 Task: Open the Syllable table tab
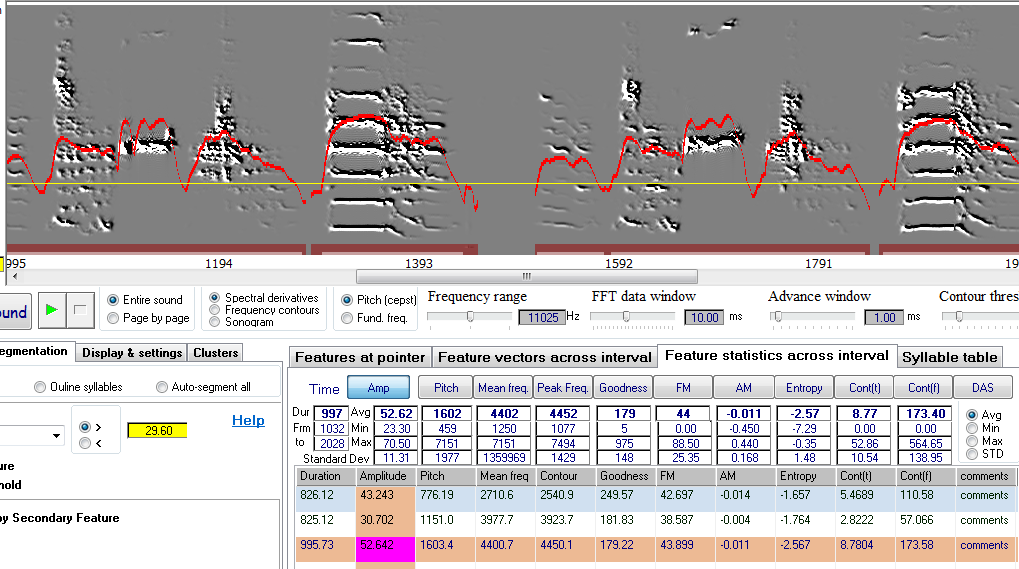(950, 357)
